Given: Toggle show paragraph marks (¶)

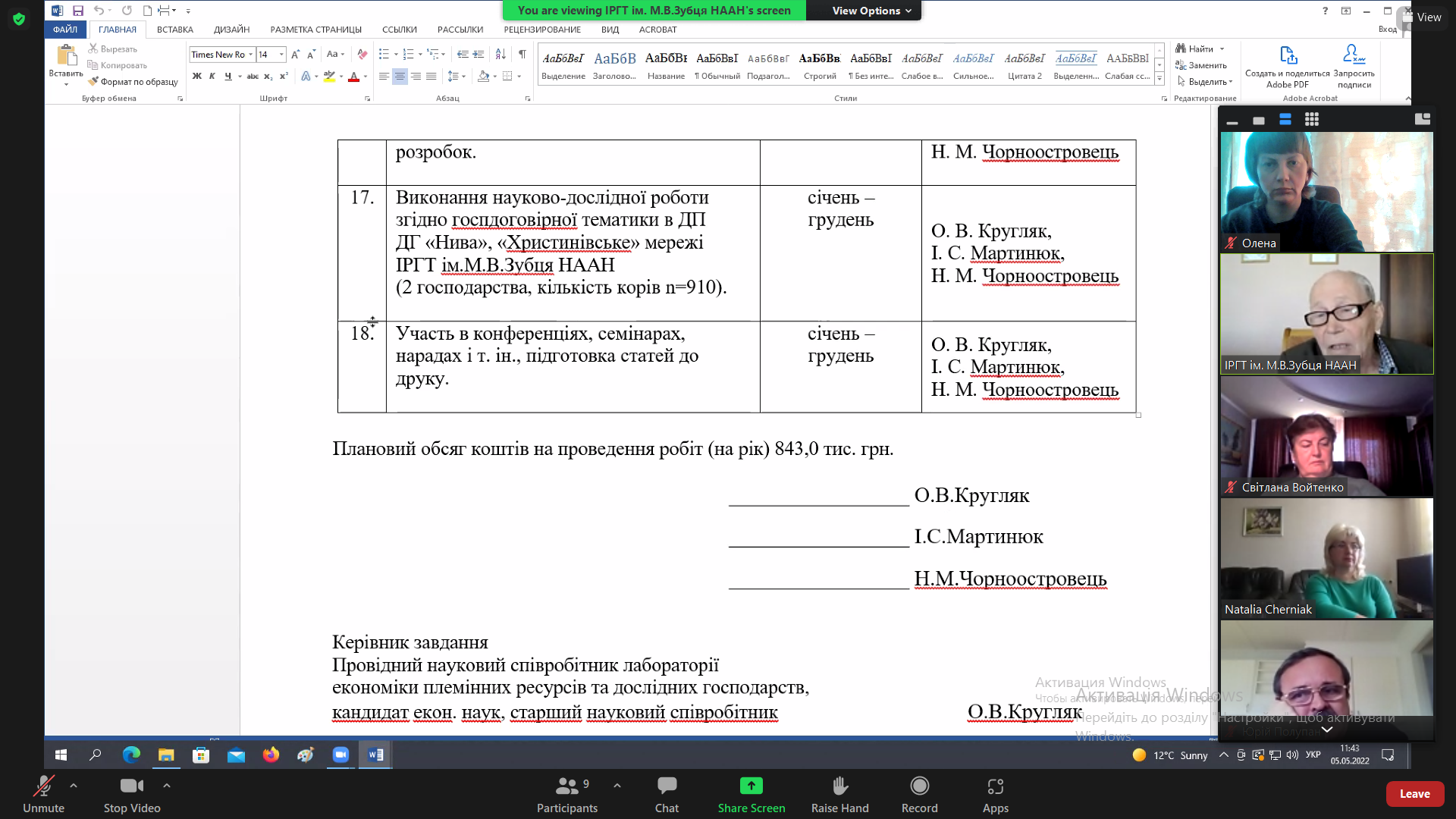Looking at the screenshot, I should point(522,55).
